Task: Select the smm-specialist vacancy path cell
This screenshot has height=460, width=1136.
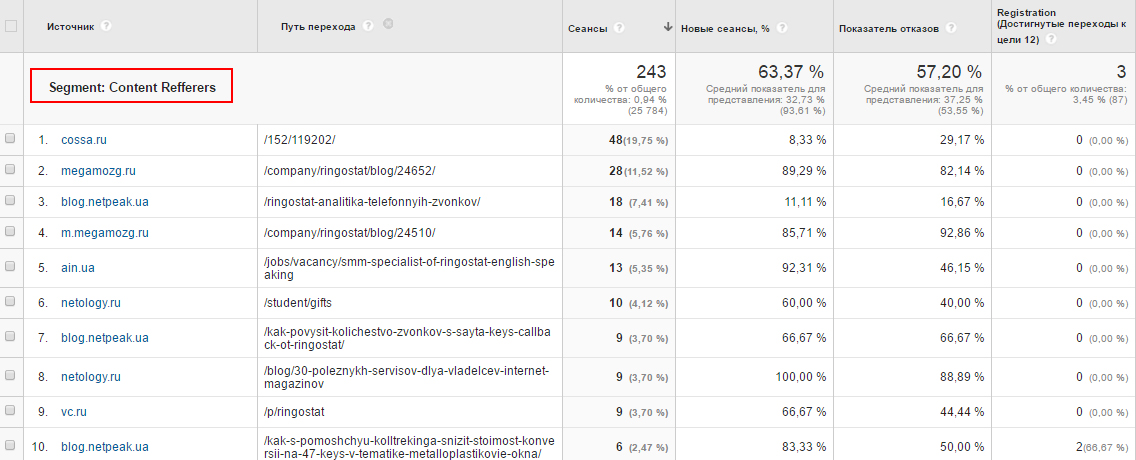Action: tap(410, 268)
